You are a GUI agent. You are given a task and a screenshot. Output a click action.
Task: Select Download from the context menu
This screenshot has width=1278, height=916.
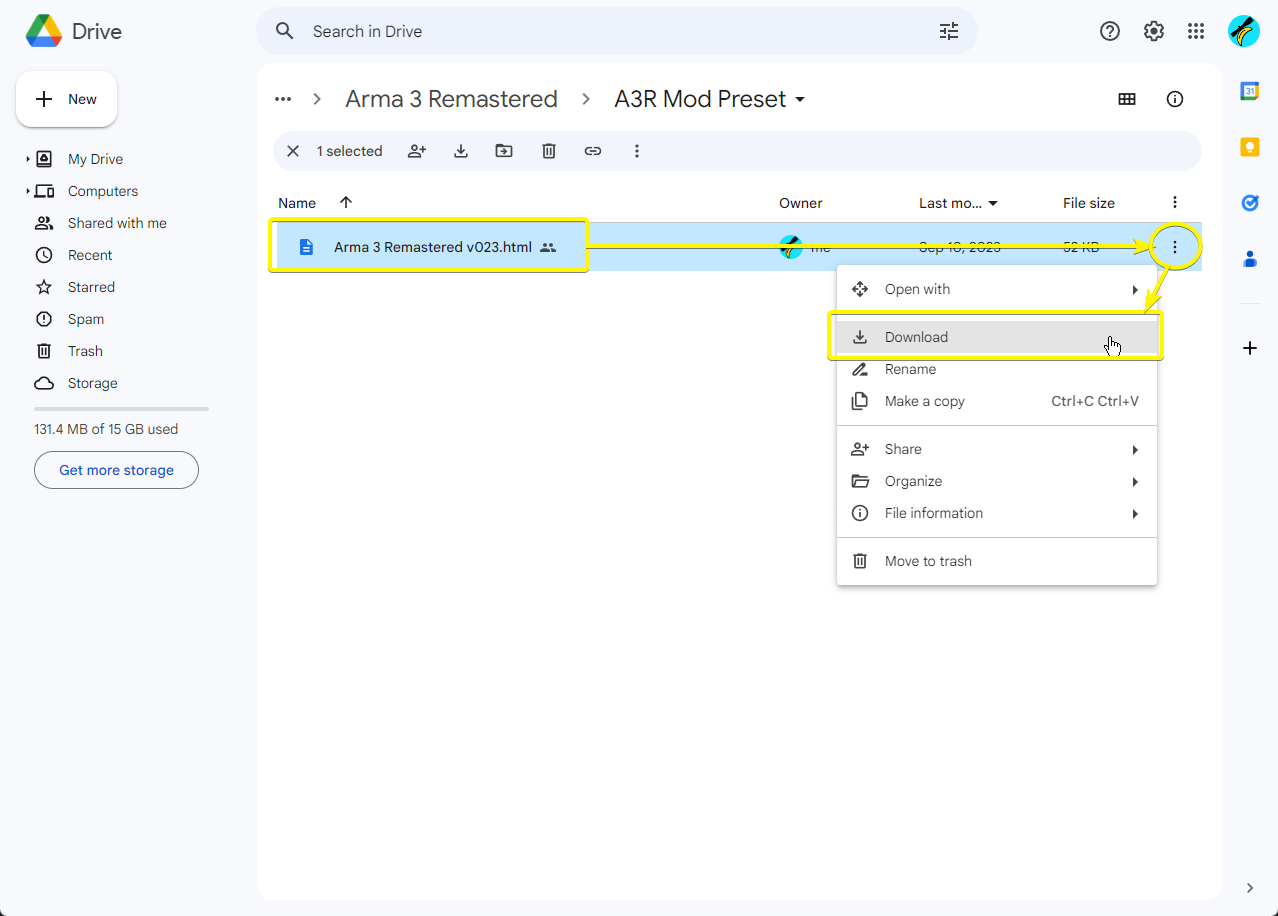click(x=916, y=337)
